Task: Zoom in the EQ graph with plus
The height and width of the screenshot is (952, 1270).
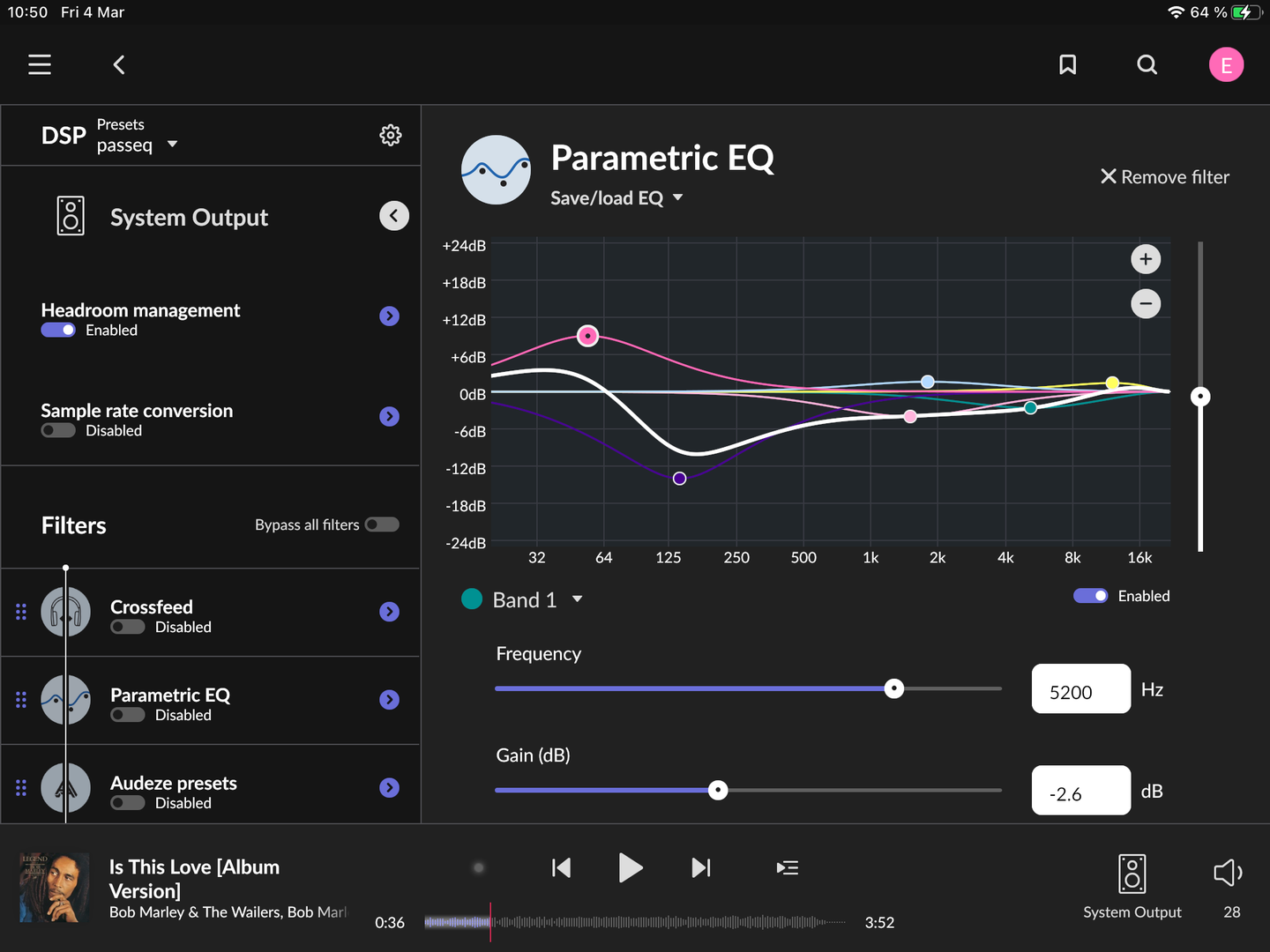Action: coord(1146,259)
